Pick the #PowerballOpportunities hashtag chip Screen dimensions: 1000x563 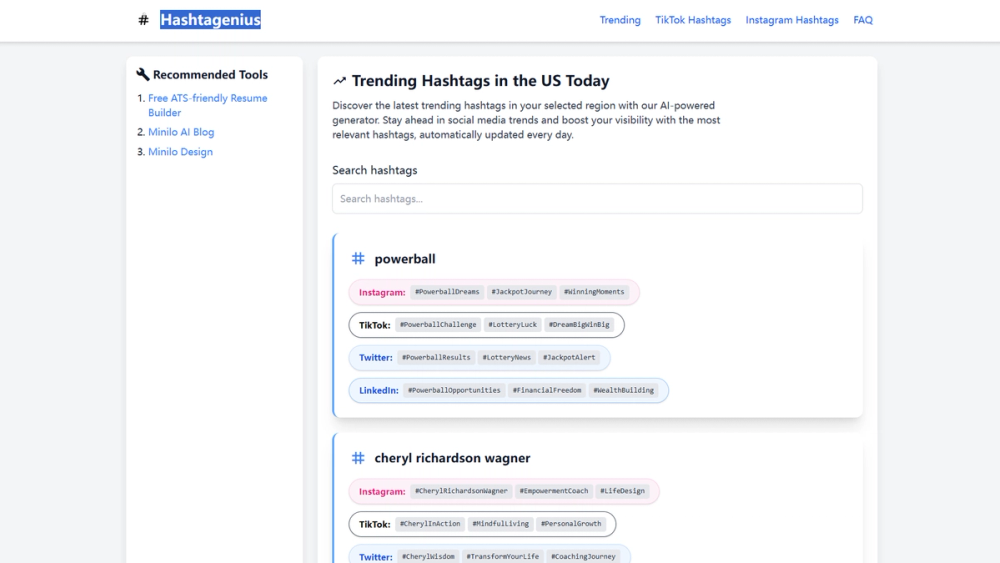tap(454, 390)
